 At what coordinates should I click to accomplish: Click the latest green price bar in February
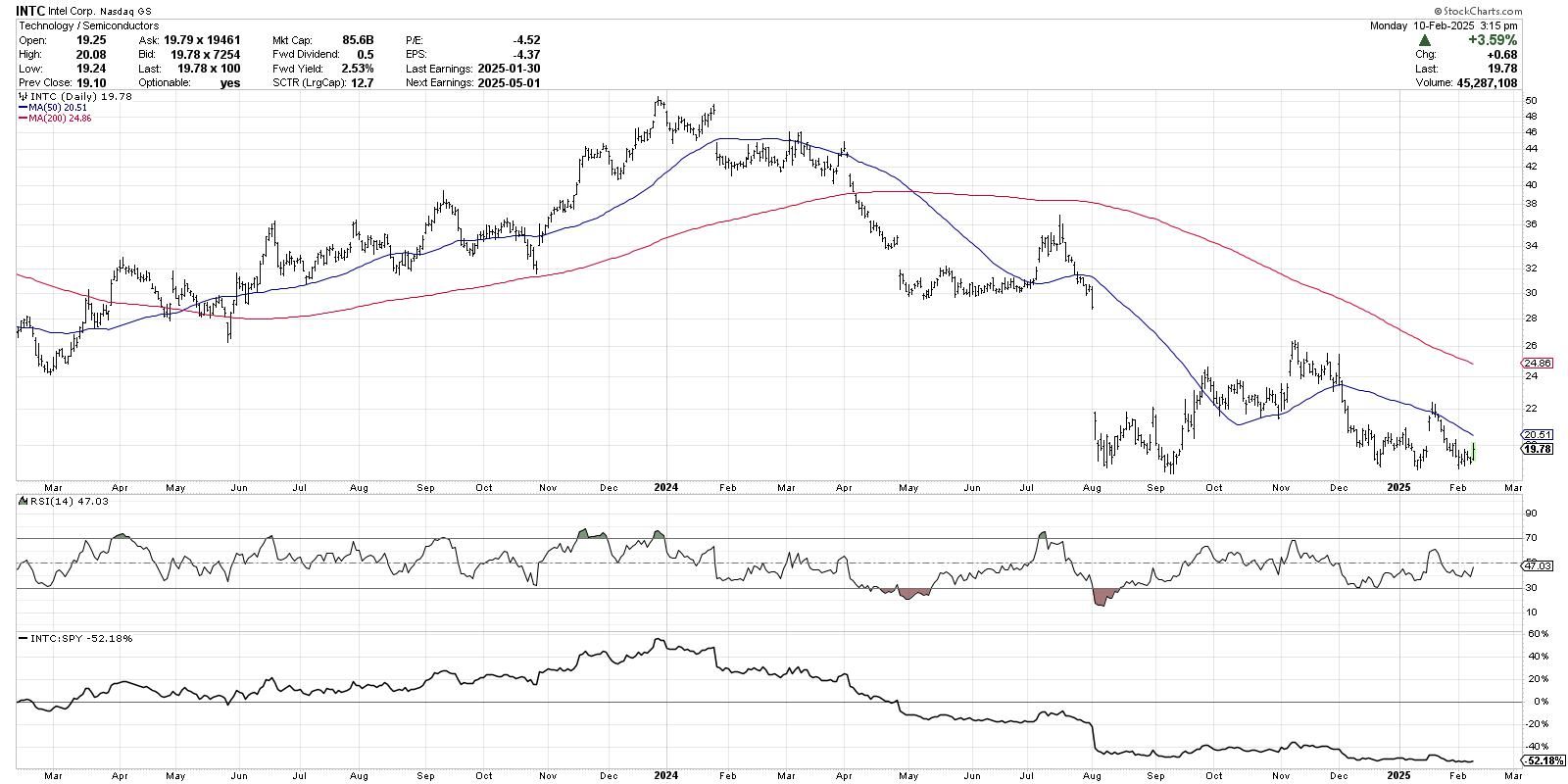(x=1473, y=451)
